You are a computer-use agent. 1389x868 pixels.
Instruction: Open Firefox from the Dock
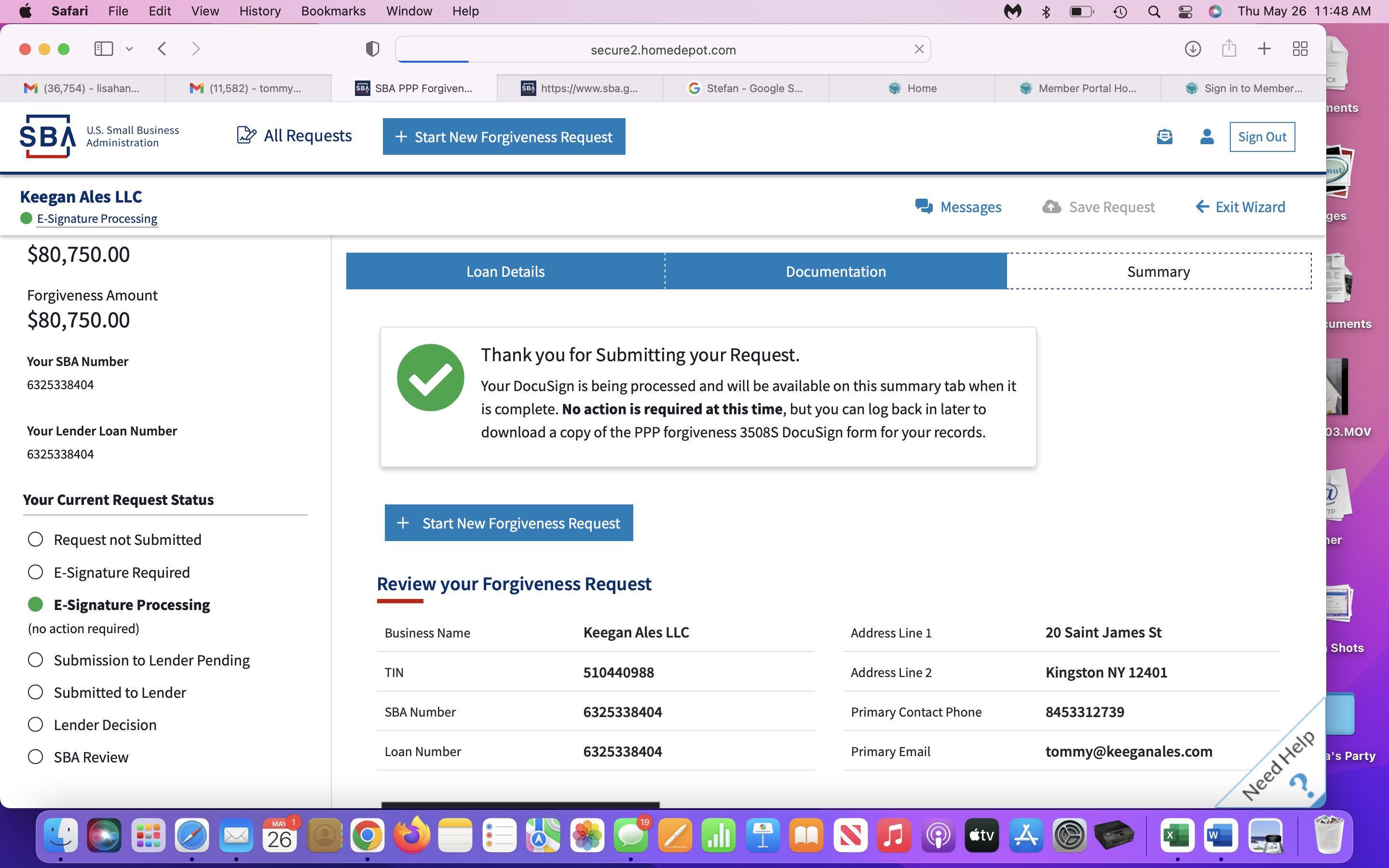pyautogui.click(x=411, y=835)
